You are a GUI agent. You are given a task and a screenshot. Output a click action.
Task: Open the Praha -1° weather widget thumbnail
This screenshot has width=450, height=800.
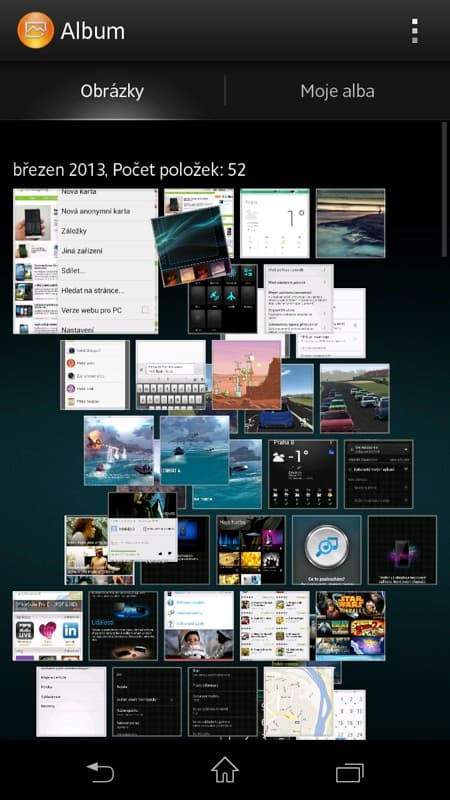303,474
